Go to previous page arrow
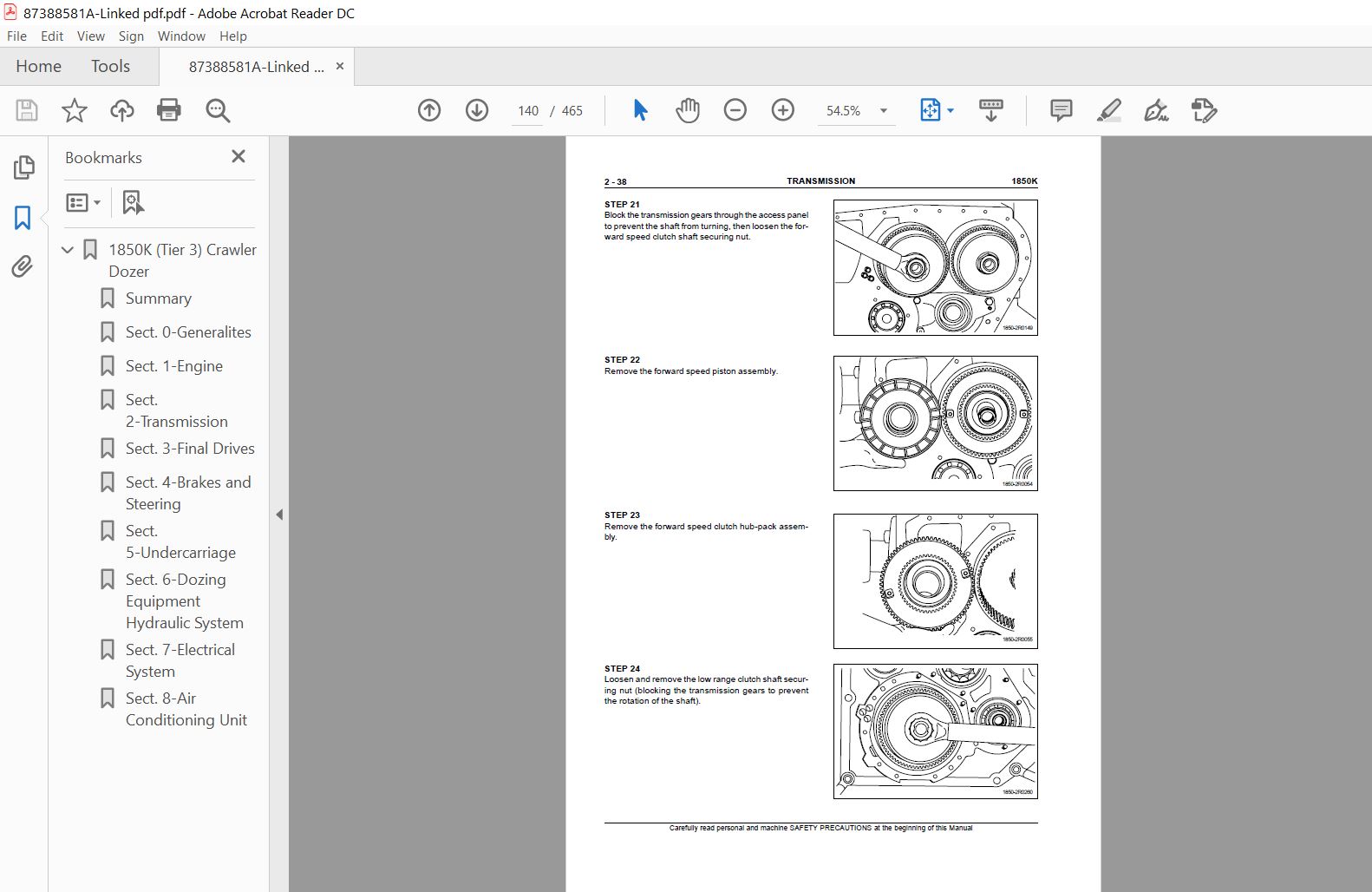 tap(429, 110)
